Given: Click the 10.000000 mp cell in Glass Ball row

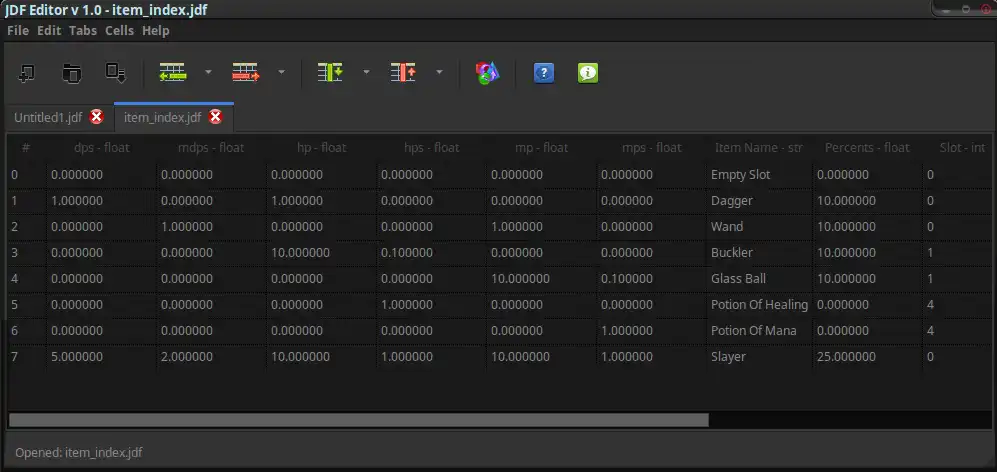Looking at the screenshot, I should tap(542, 279).
